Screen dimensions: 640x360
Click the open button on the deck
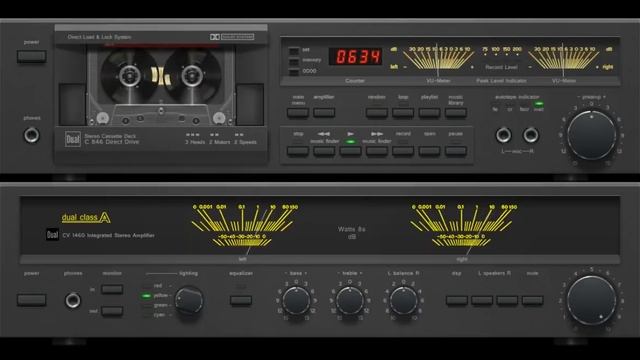click(x=429, y=151)
